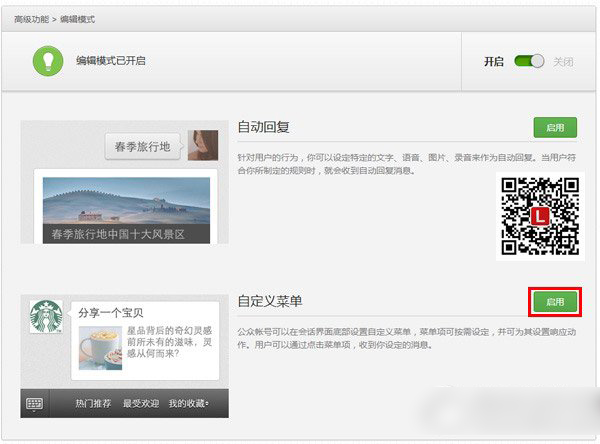Select the 最受欢迎 menu item
The image size is (600, 444).
tap(141, 403)
